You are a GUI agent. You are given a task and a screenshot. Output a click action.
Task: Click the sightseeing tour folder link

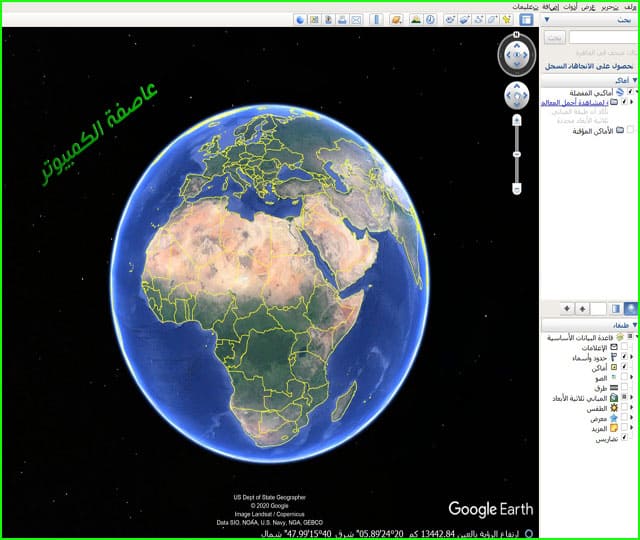pyautogui.click(x=574, y=102)
